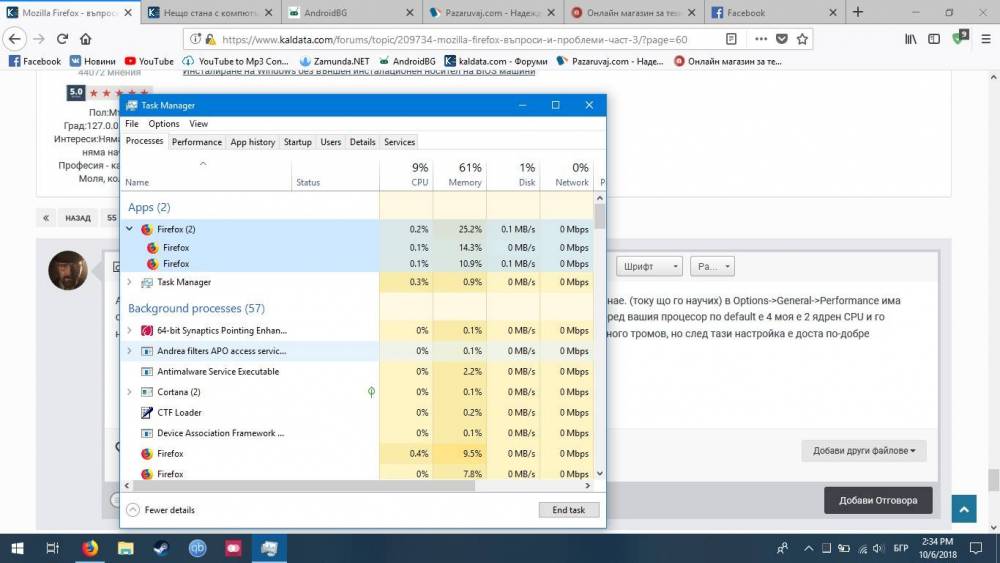Close the AndroidBG browser tab
Image resolution: width=1000 pixels, height=563 pixels.
coord(409,13)
